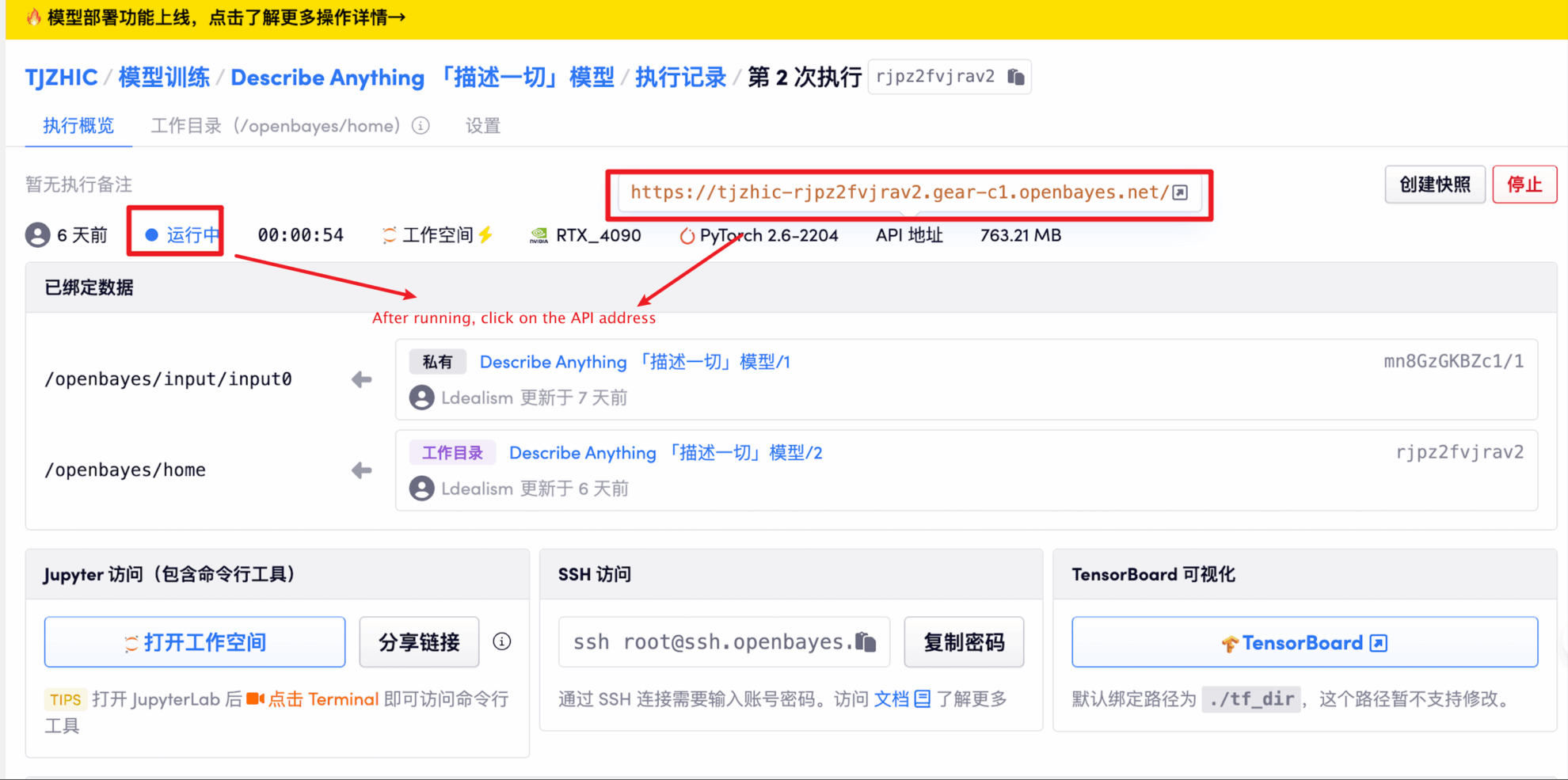Open the API address external link icon
Viewport: 1568px width, 780px height.
(1180, 192)
